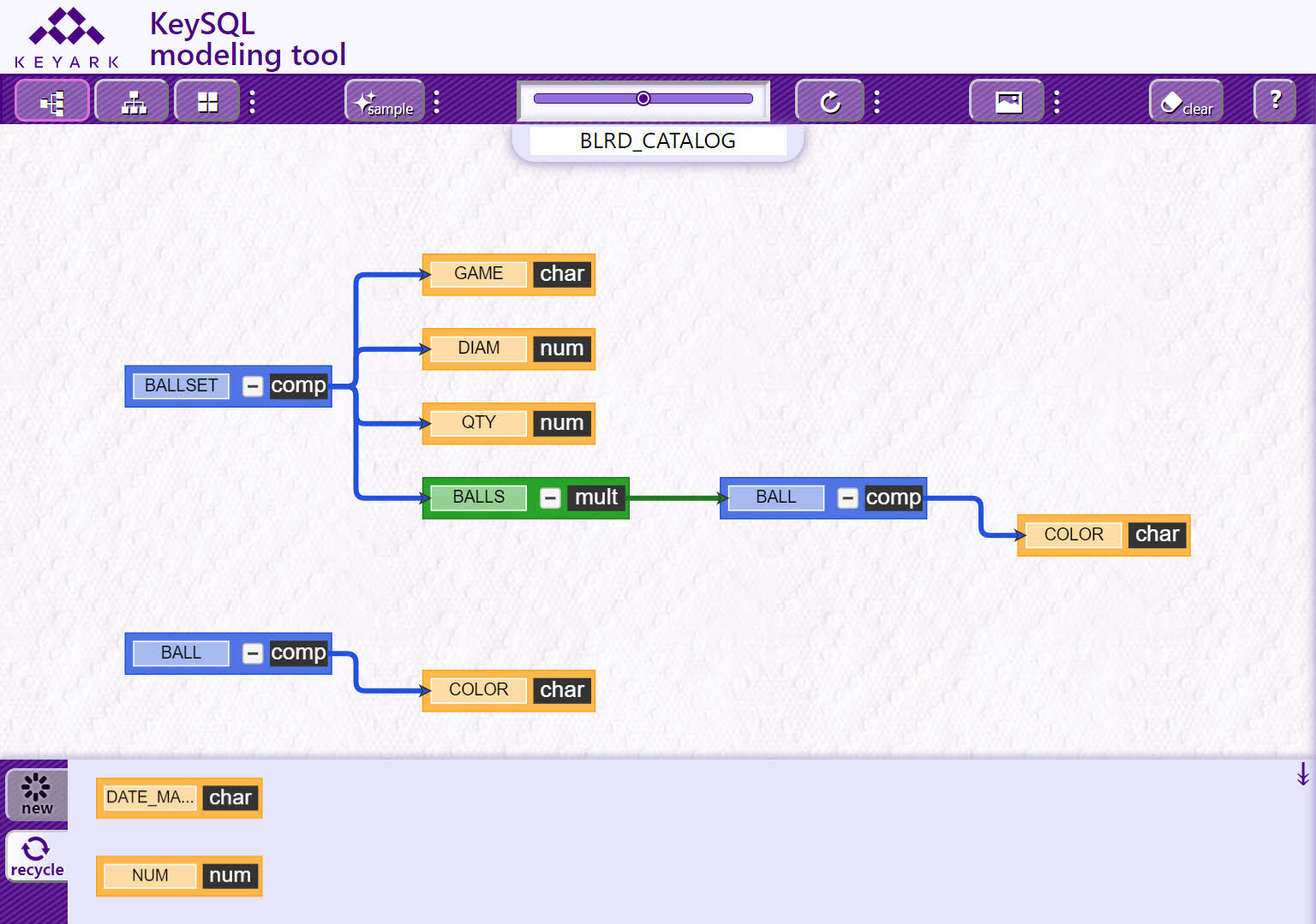
Task: Open the recycle tab
Action: (37, 857)
